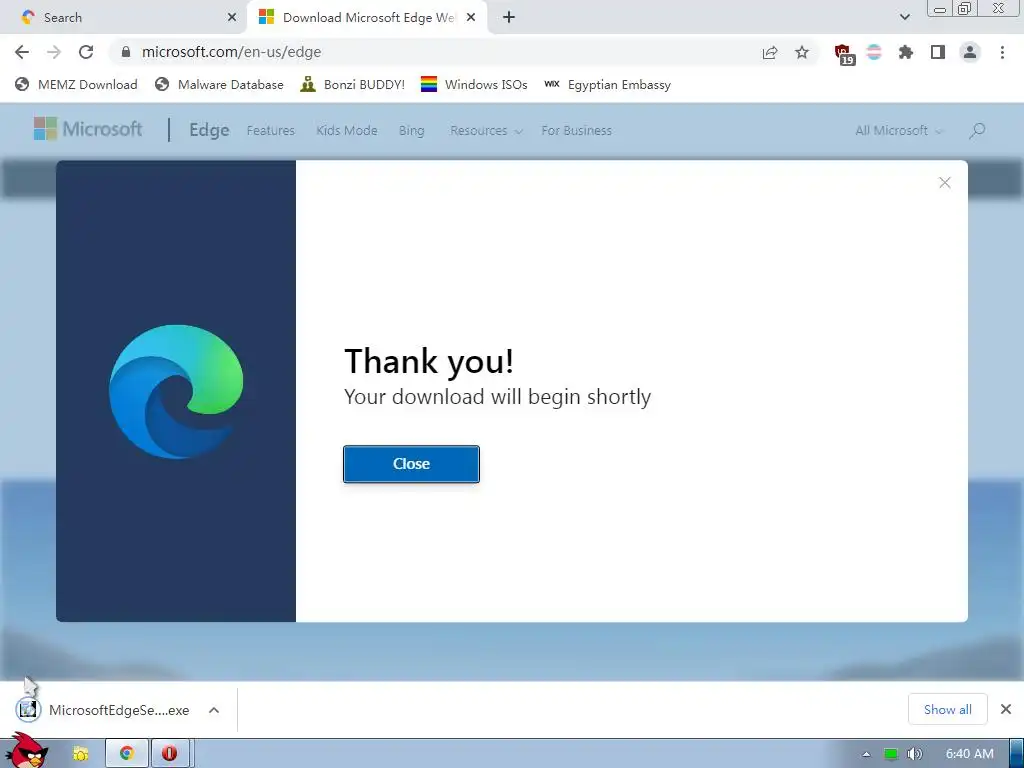This screenshot has height=768, width=1024.
Task: Open the Bonzi BUDDY! bookmark
Action: coord(353,85)
